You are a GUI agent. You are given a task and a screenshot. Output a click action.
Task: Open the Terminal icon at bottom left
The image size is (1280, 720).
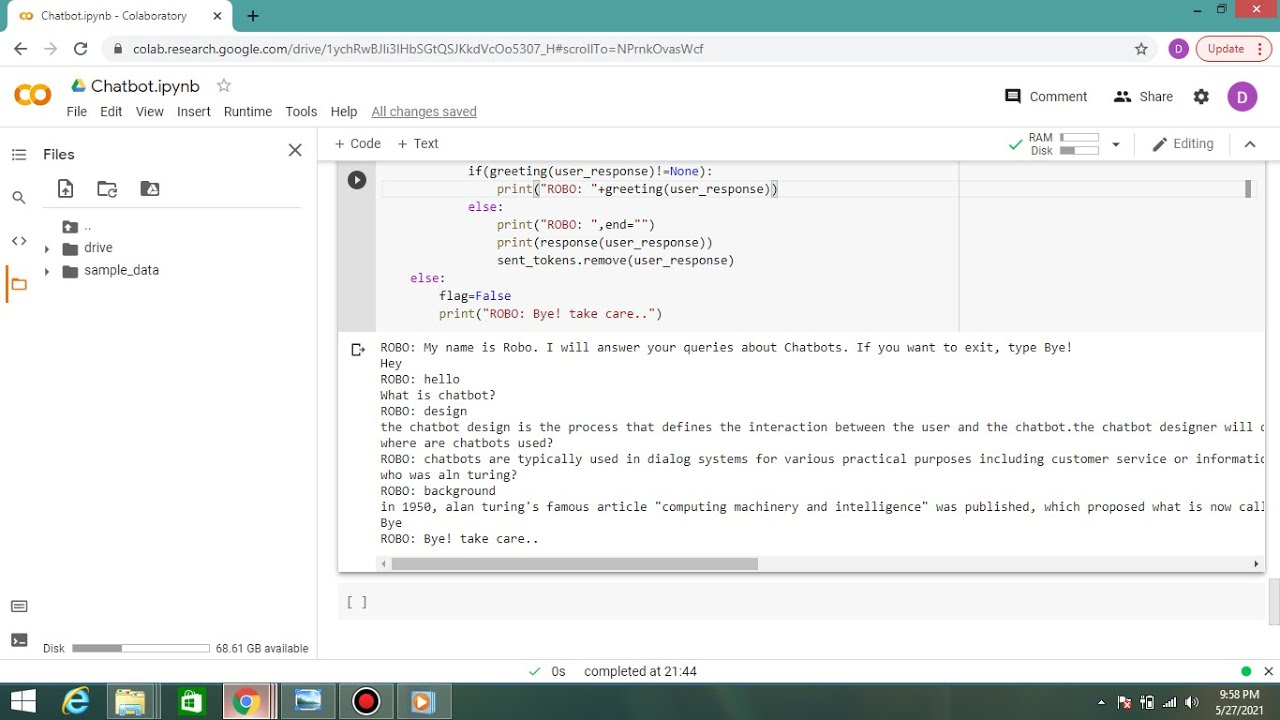(x=18, y=640)
